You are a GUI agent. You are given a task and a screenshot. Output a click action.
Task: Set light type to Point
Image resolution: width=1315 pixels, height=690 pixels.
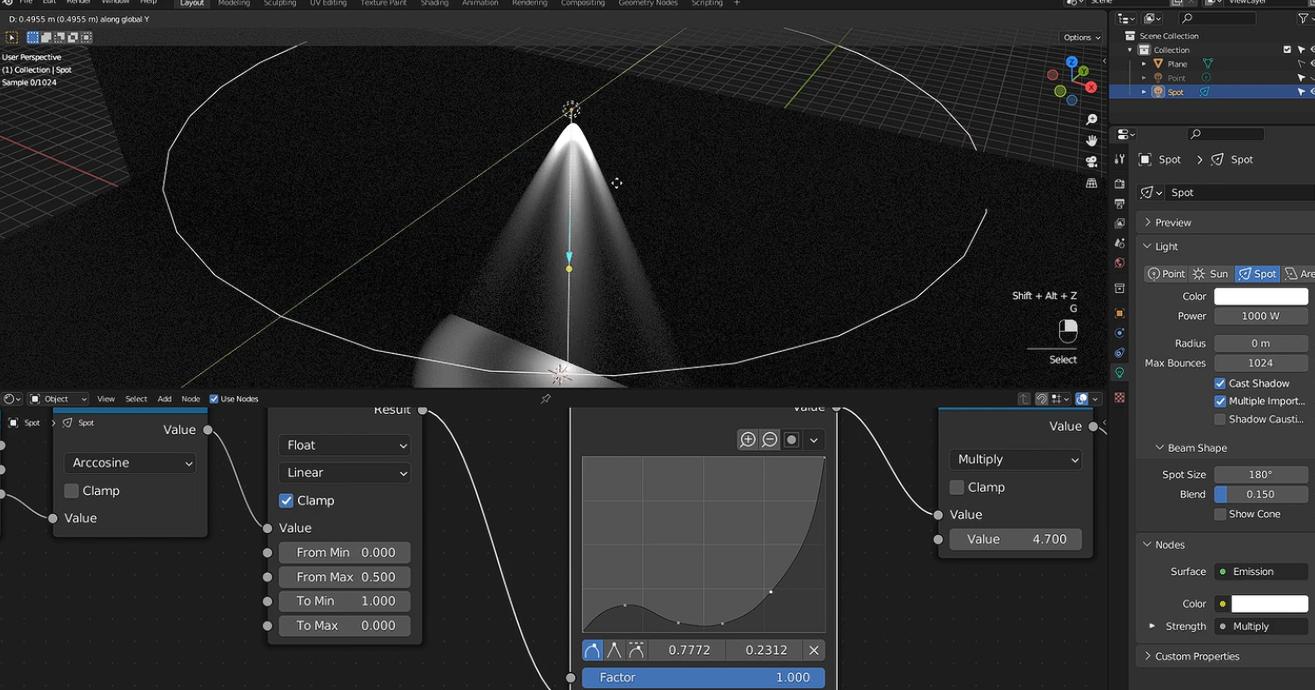point(1166,274)
